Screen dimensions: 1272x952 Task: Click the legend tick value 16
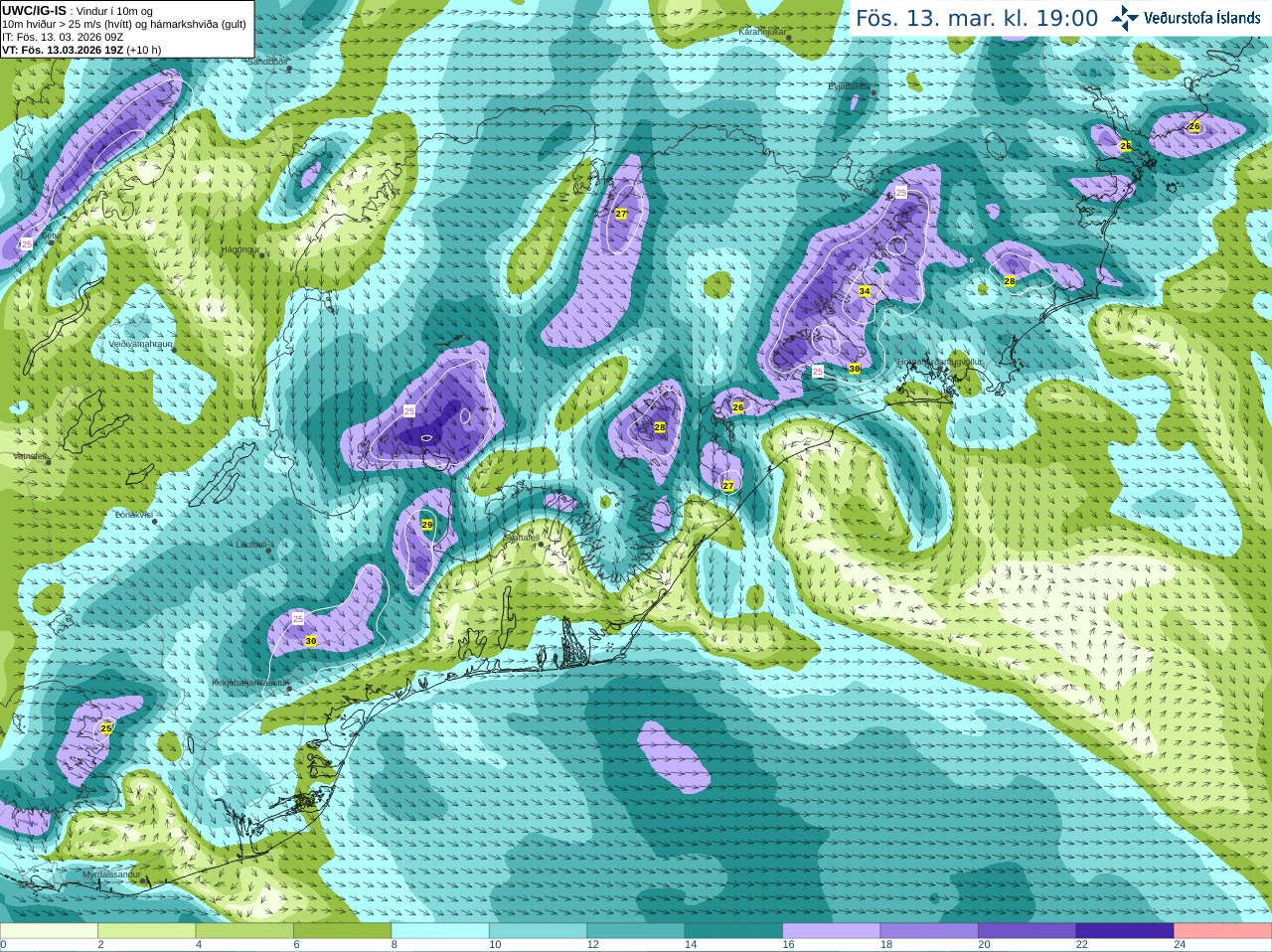[x=788, y=945]
